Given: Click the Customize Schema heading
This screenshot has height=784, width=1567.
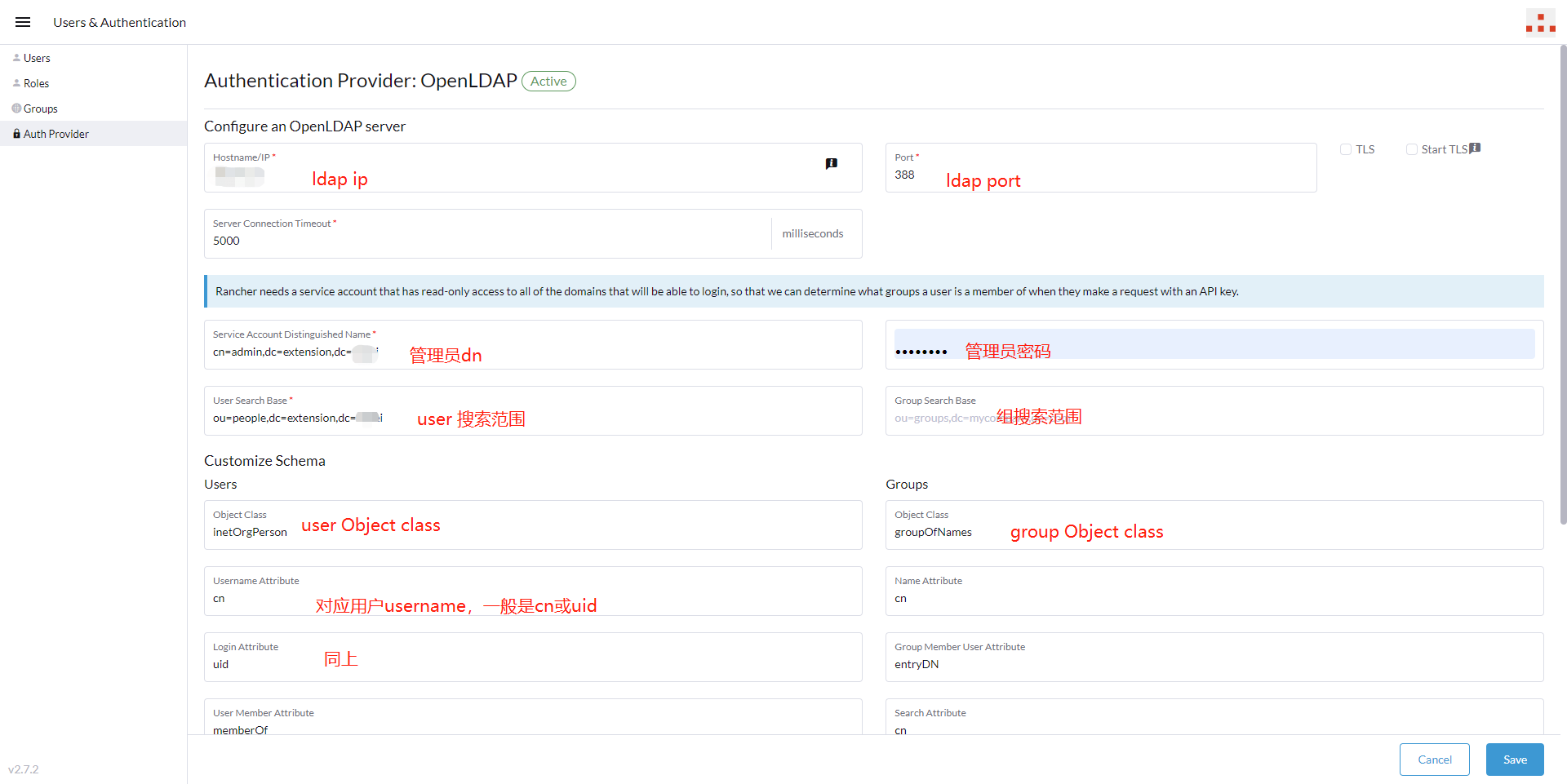Looking at the screenshot, I should click(x=264, y=461).
